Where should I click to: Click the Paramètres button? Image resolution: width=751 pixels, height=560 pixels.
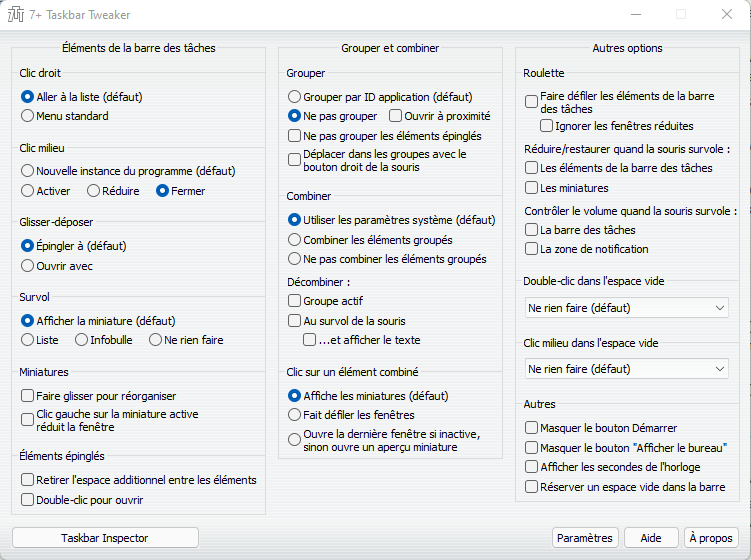click(x=585, y=538)
